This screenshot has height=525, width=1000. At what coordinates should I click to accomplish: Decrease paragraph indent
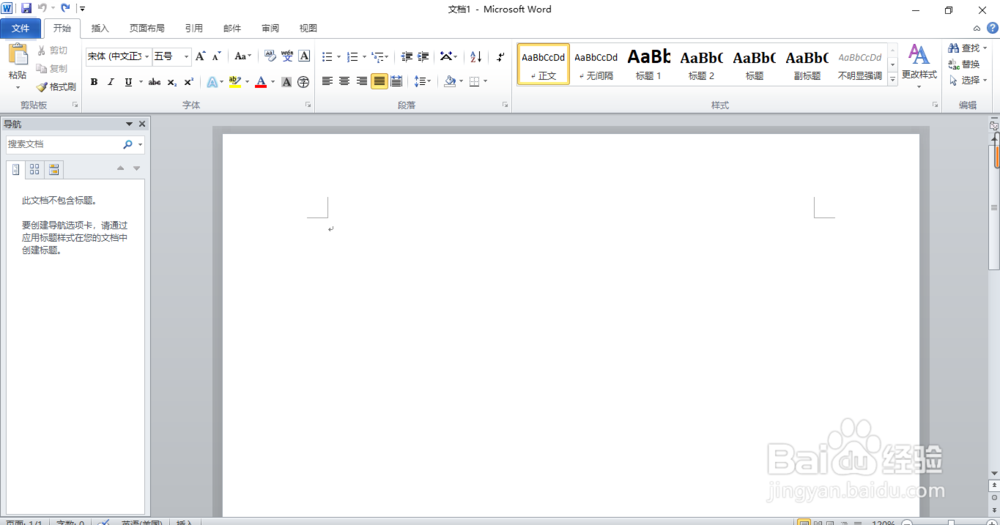[406, 57]
